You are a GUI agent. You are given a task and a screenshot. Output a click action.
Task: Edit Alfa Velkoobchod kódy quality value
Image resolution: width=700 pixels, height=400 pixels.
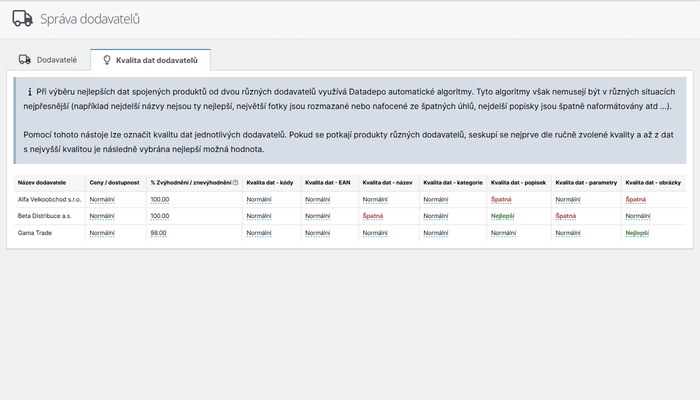(259, 200)
